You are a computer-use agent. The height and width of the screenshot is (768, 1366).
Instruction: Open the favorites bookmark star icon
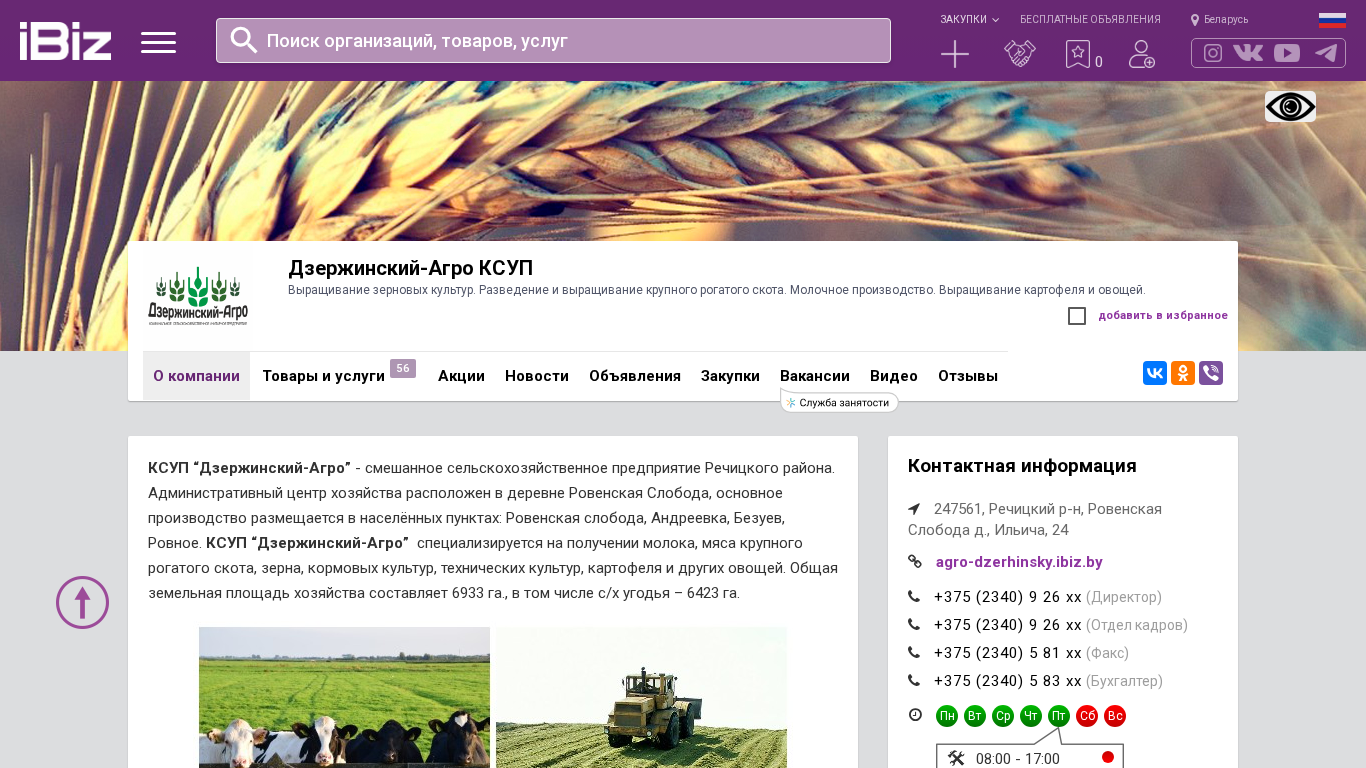[1078, 54]
